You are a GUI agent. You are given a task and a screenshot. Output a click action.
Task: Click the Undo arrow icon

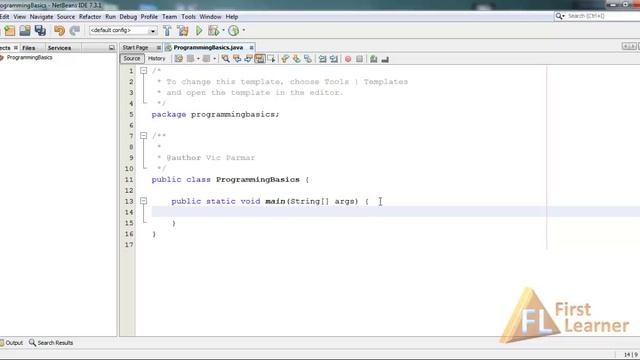coord(60,31)
